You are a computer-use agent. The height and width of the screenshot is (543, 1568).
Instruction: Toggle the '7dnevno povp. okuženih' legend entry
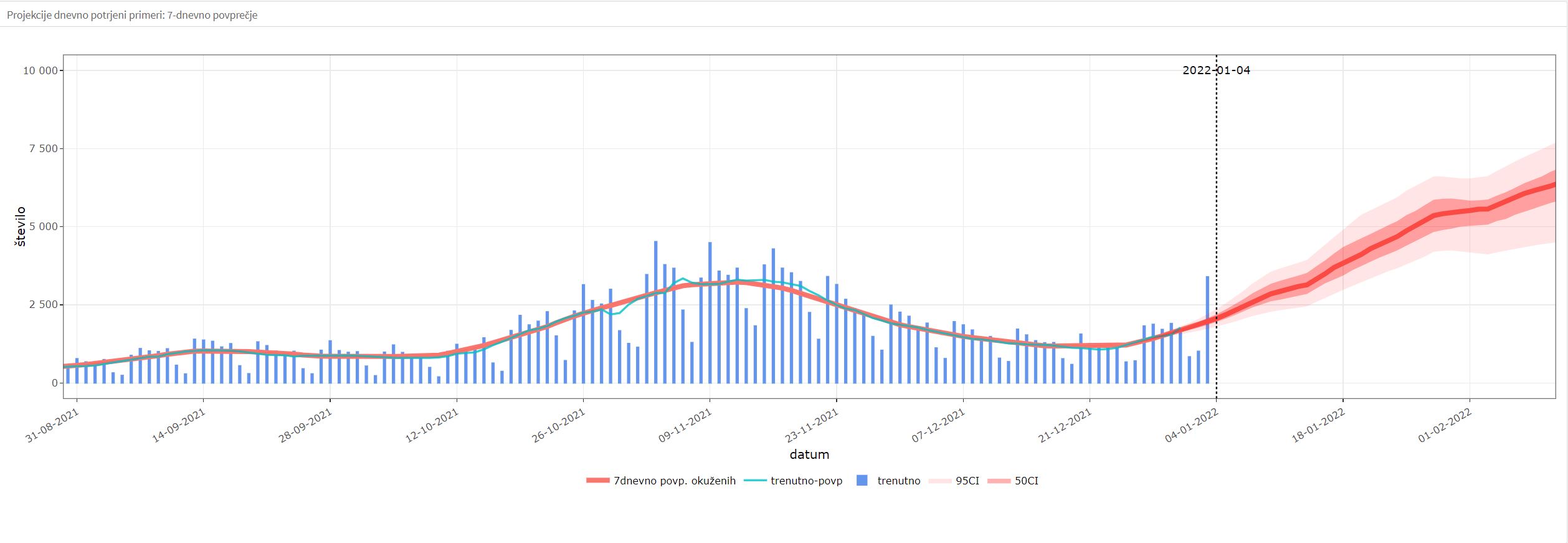pos(675,481)
